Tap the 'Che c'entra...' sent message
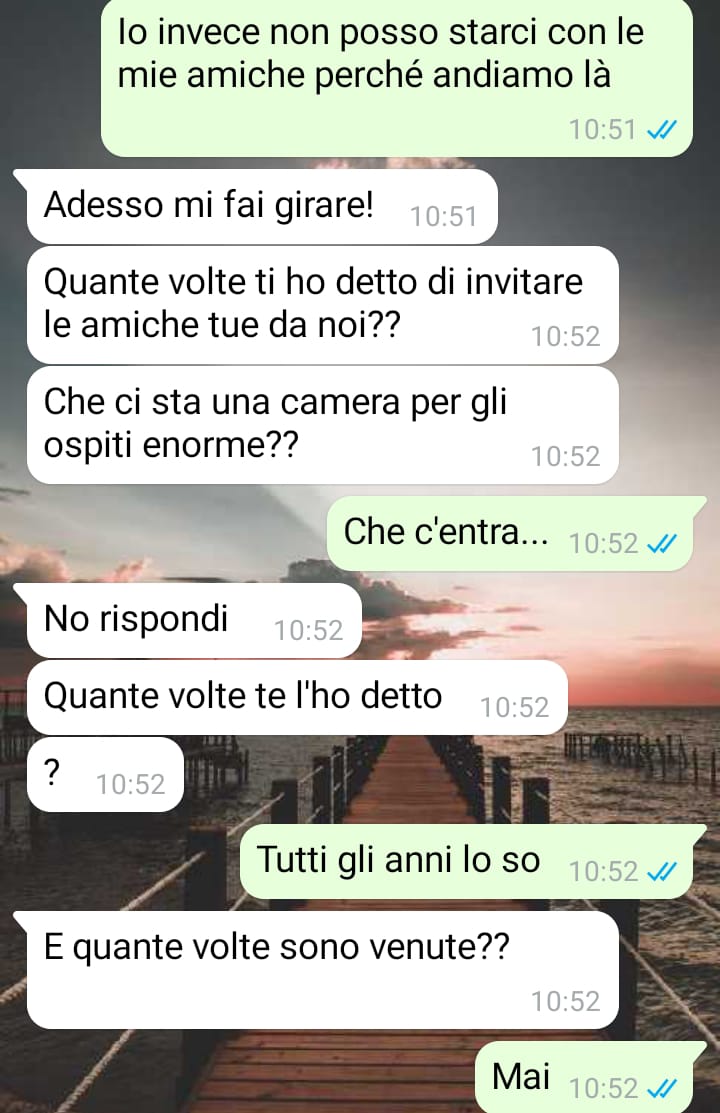720x1113 pixels. [510, 534]
